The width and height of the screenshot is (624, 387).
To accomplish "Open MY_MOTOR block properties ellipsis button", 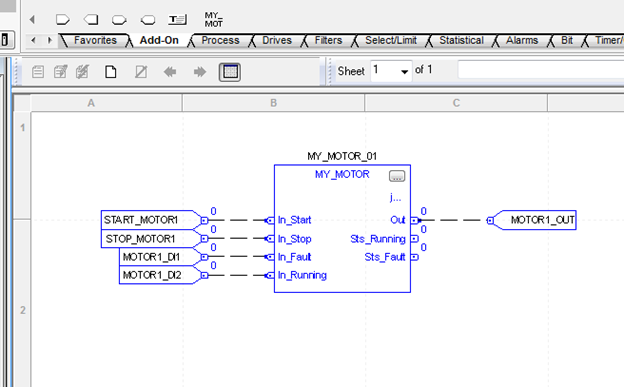I will click(x=397, y=176).
